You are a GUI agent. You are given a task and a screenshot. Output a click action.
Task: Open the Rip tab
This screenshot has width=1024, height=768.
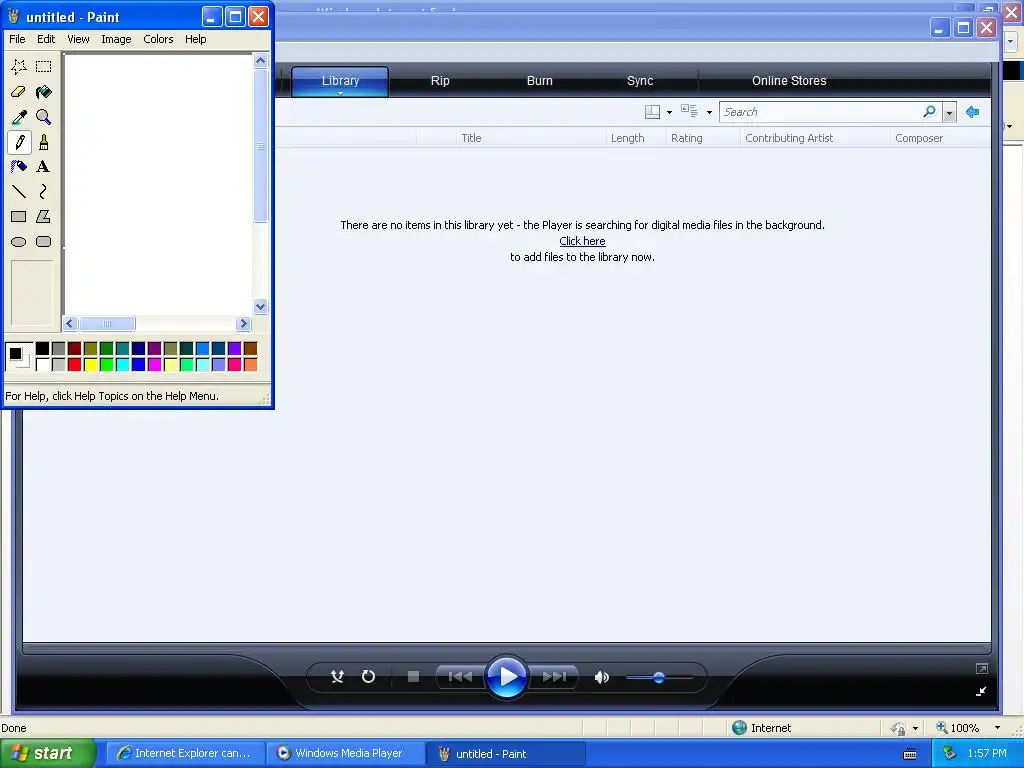pyautogui.click(x=440, y=81)
